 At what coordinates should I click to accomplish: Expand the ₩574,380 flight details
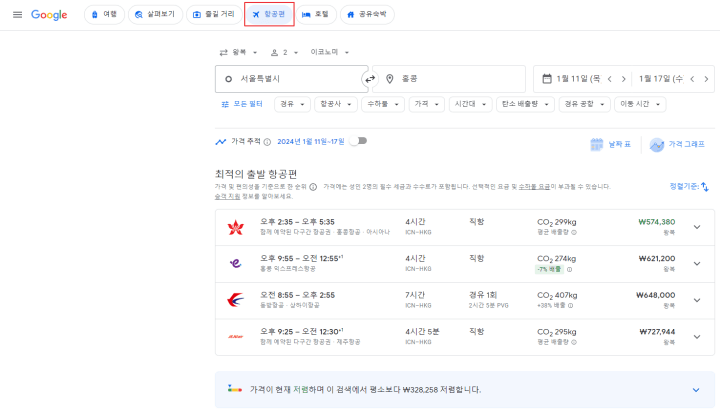point(697,227)
